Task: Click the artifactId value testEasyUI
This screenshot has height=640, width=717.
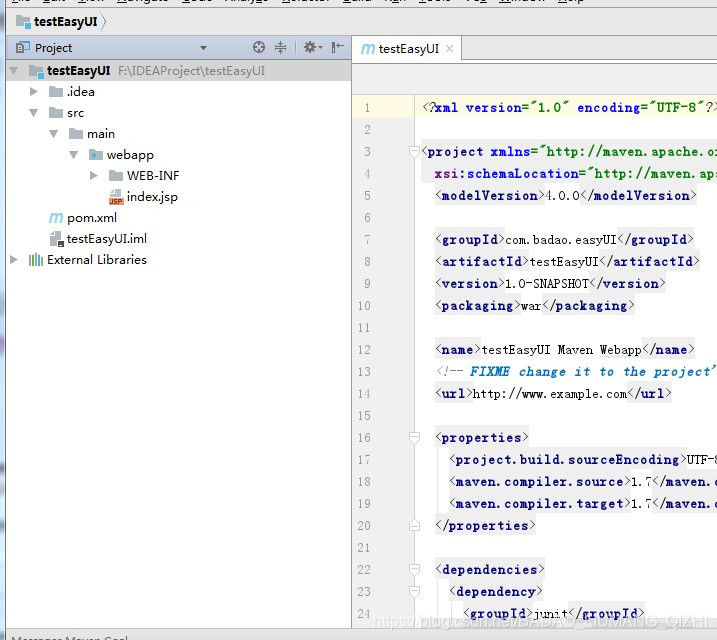Action: point(564,262)
